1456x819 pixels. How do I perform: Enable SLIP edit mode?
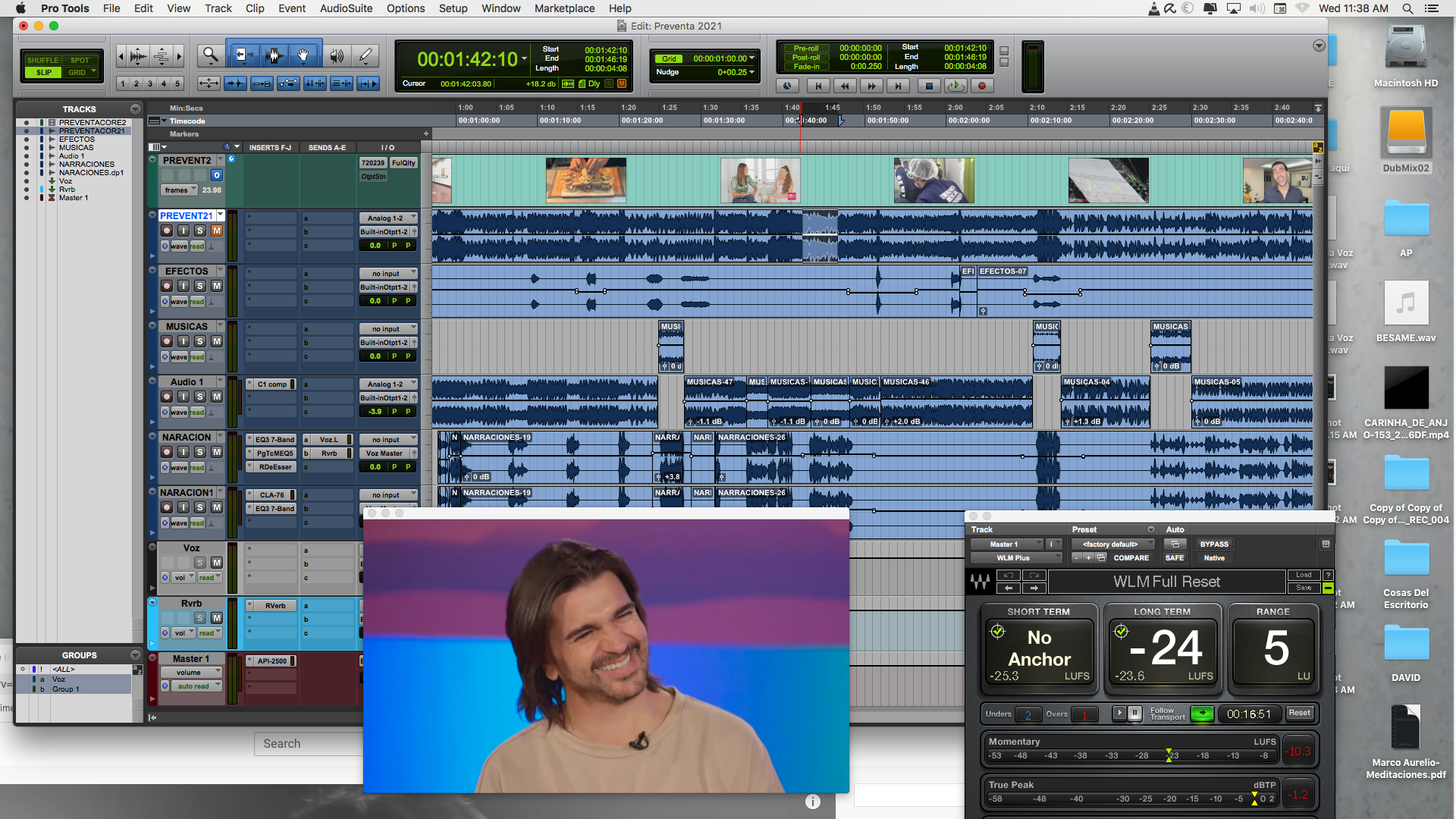coord(43,73)
